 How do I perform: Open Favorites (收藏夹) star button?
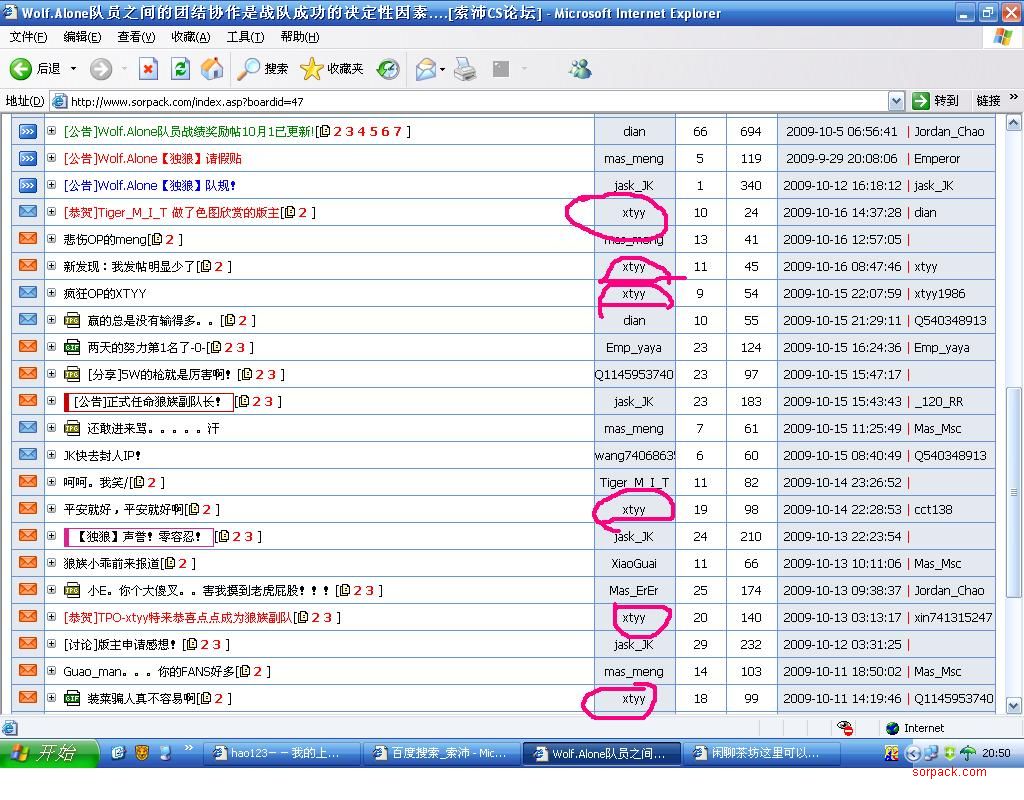coord(332,69)
